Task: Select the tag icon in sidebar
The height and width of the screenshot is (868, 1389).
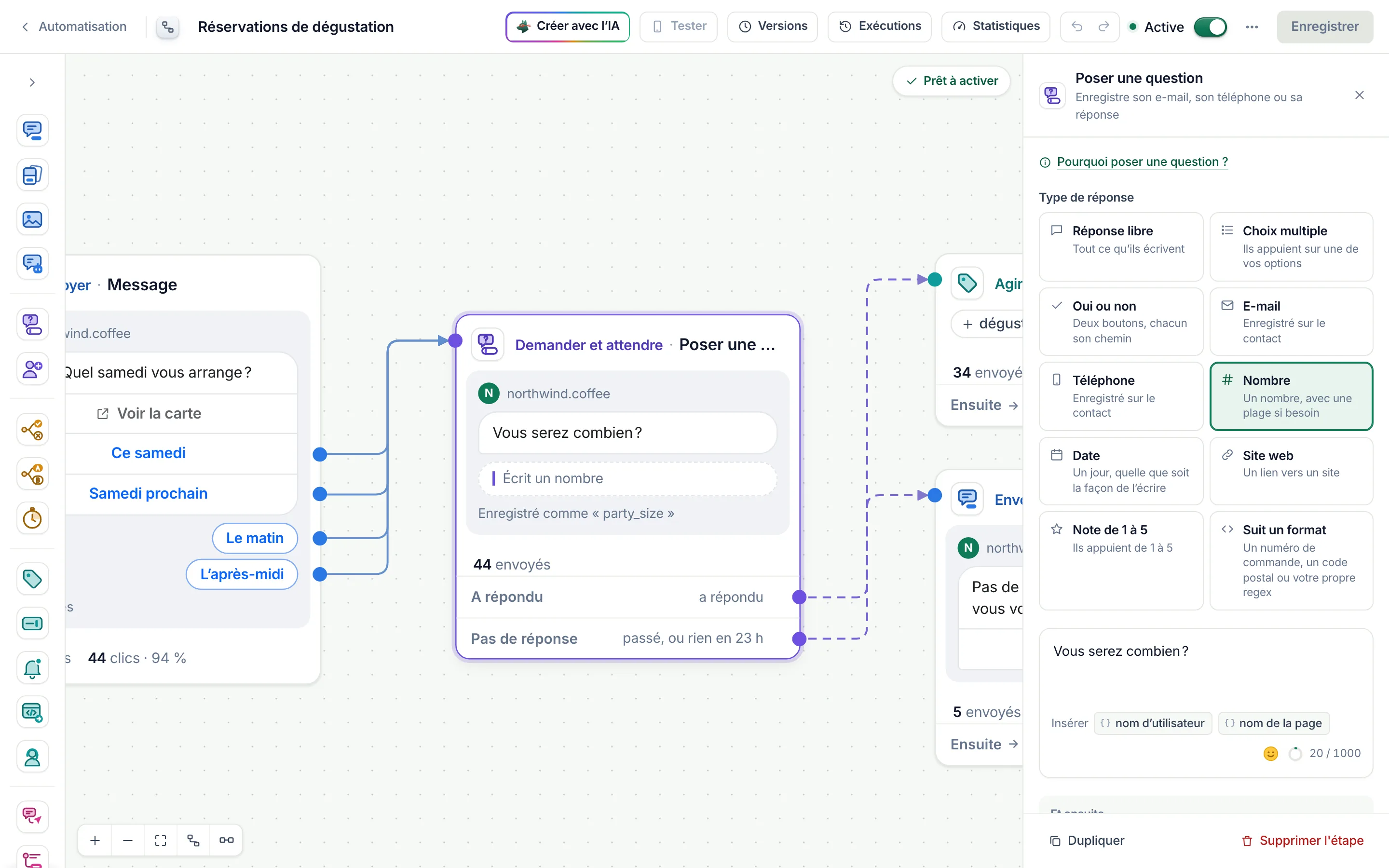Action: (x=32, y=579)
